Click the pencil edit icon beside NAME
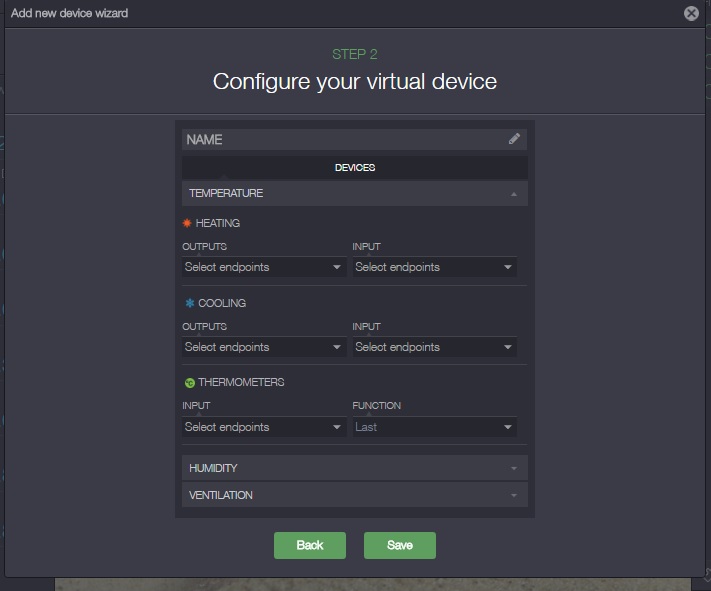 [514, 139]
